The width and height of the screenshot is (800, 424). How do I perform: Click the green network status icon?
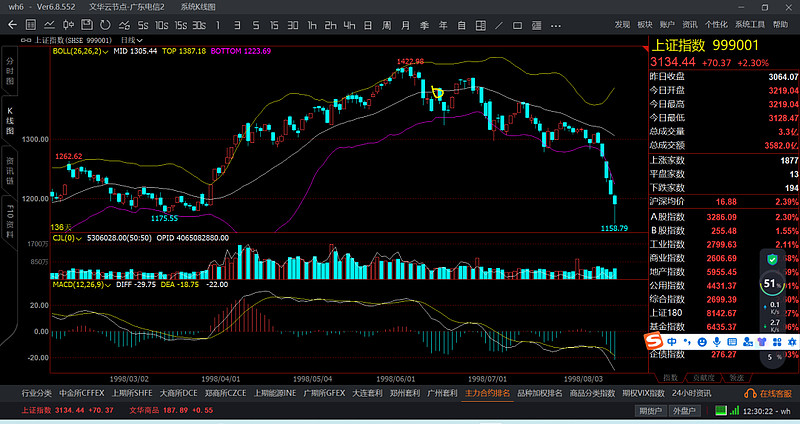click(x=720, y=410)
